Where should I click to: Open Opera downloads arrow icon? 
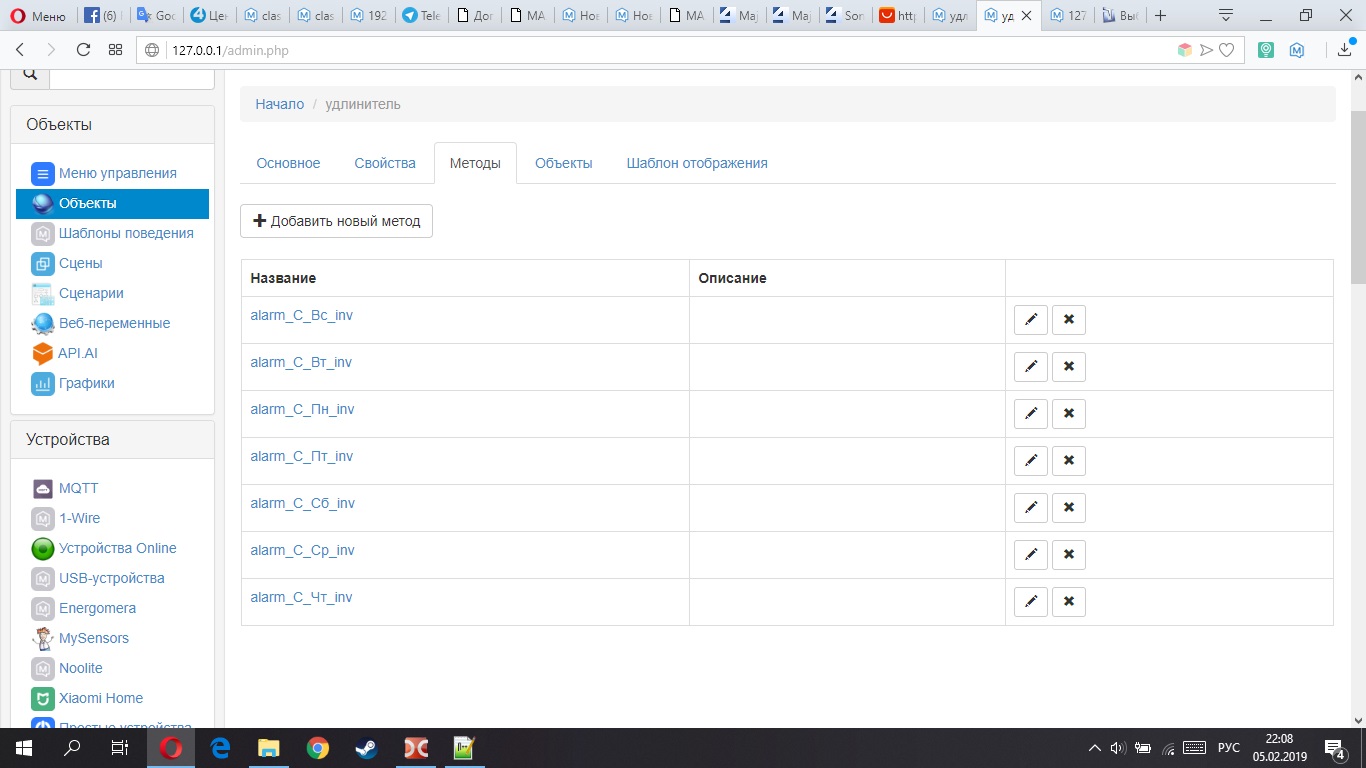click(1345, 50)
